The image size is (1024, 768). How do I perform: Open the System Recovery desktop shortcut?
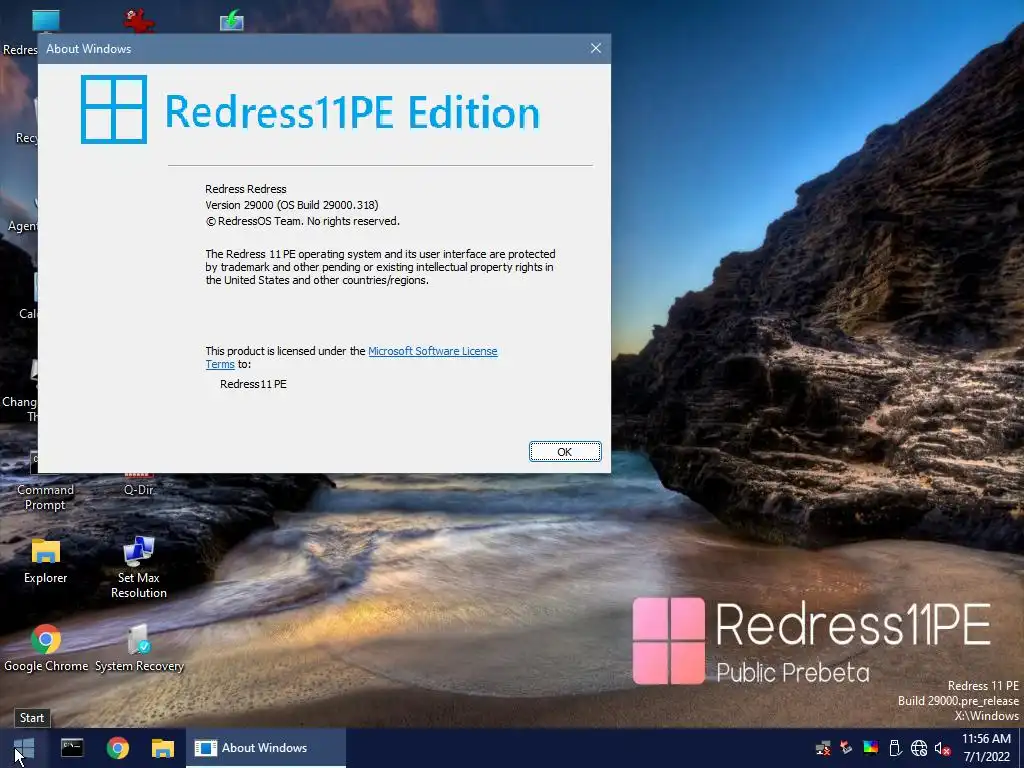coord(139,648)
